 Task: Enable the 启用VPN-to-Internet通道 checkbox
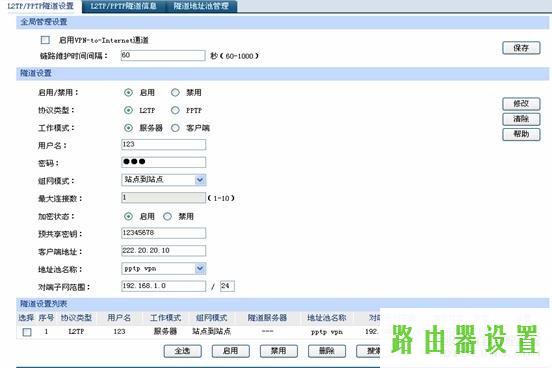coord(45,40)
